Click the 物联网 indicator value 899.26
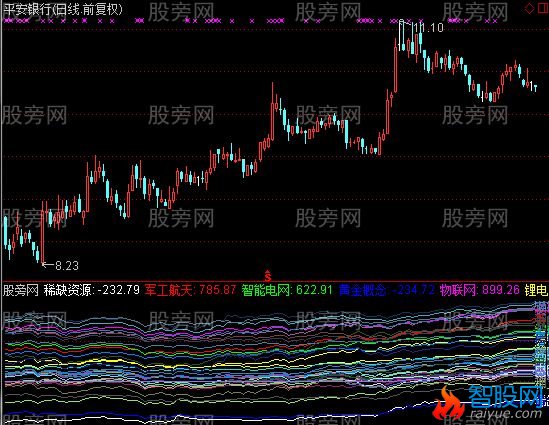Image resolution: width=549 pixels, height=425 pixels. click(501, 290)
